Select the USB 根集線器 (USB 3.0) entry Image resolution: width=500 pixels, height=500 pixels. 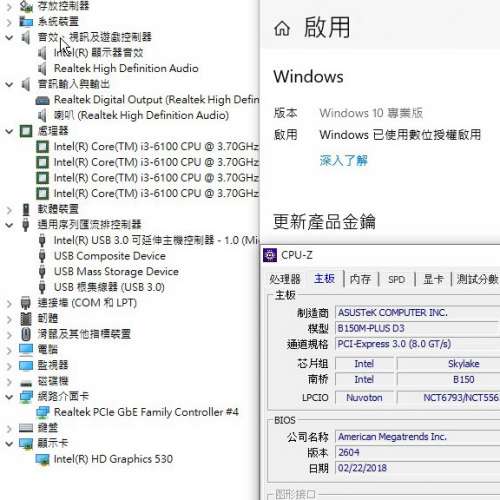point(109,287)
